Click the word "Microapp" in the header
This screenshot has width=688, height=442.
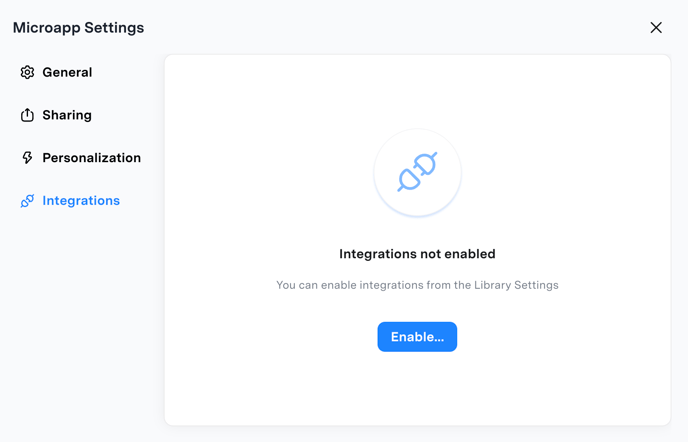point(47,28)
